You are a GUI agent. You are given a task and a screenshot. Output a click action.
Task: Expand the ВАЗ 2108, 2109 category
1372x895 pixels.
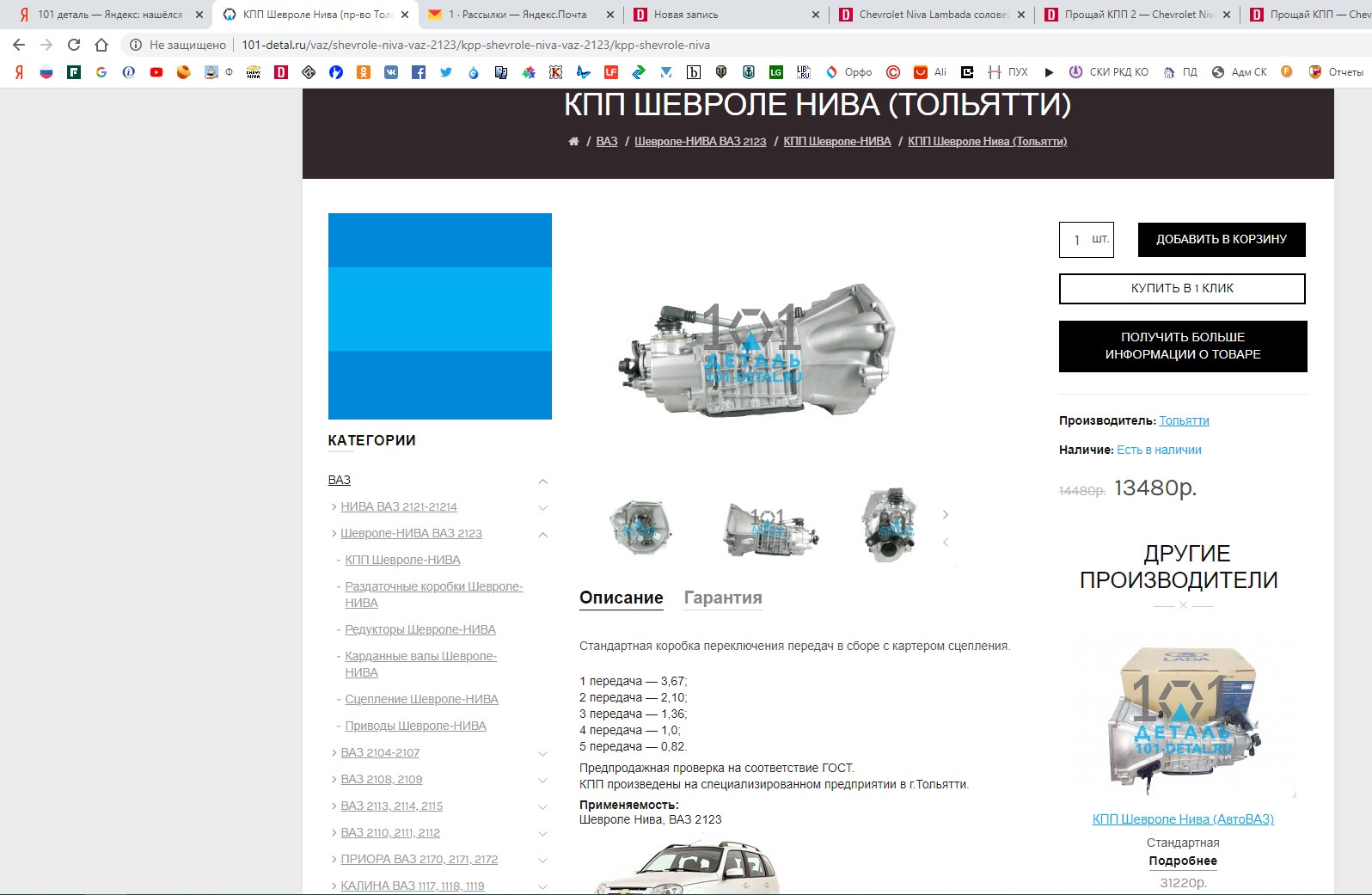click(x=542, y=781)
